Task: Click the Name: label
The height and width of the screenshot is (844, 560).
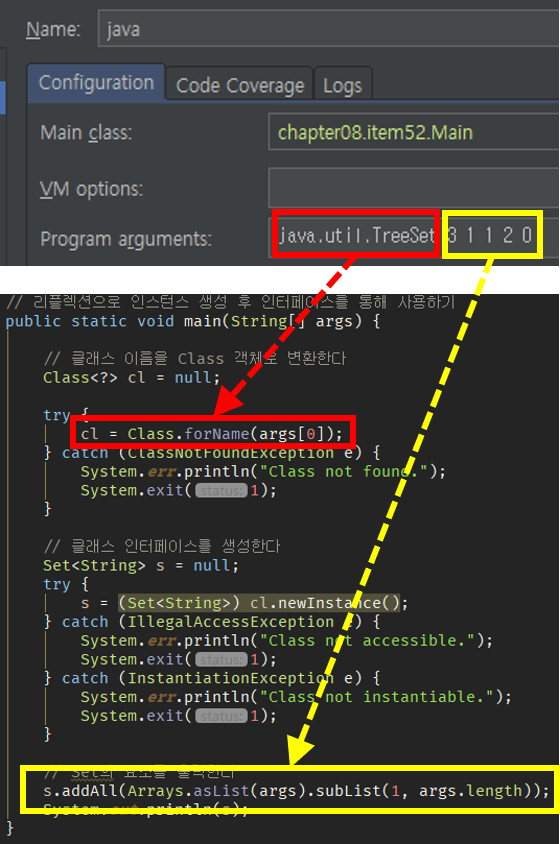Action: tap(53, 29)
